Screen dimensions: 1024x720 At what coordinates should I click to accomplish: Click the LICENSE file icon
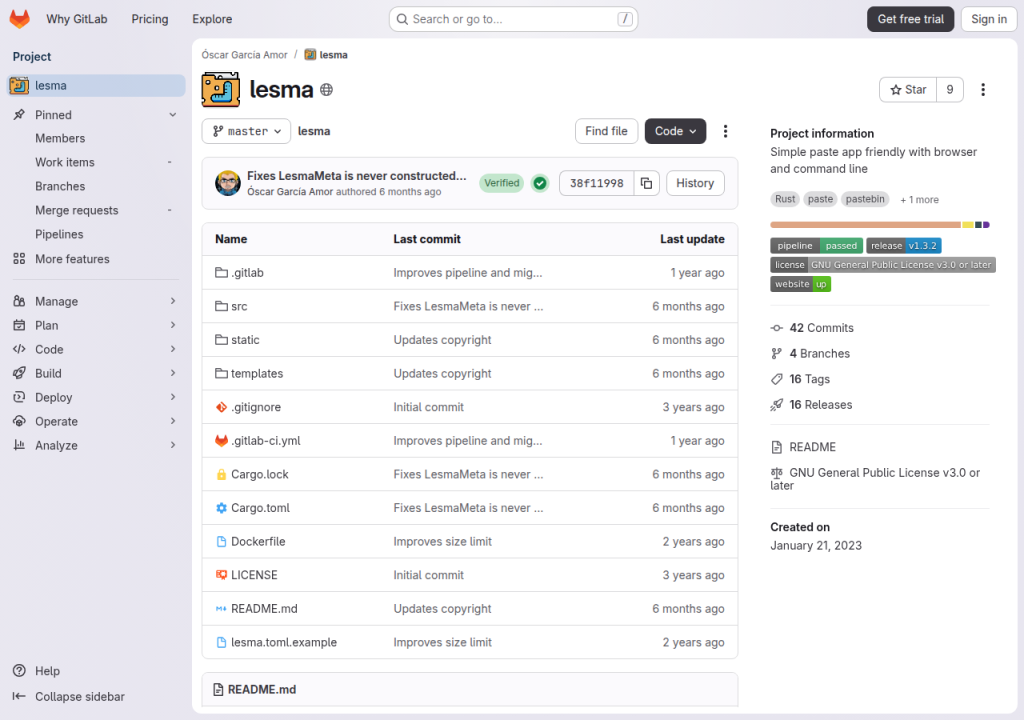(221, 575)
